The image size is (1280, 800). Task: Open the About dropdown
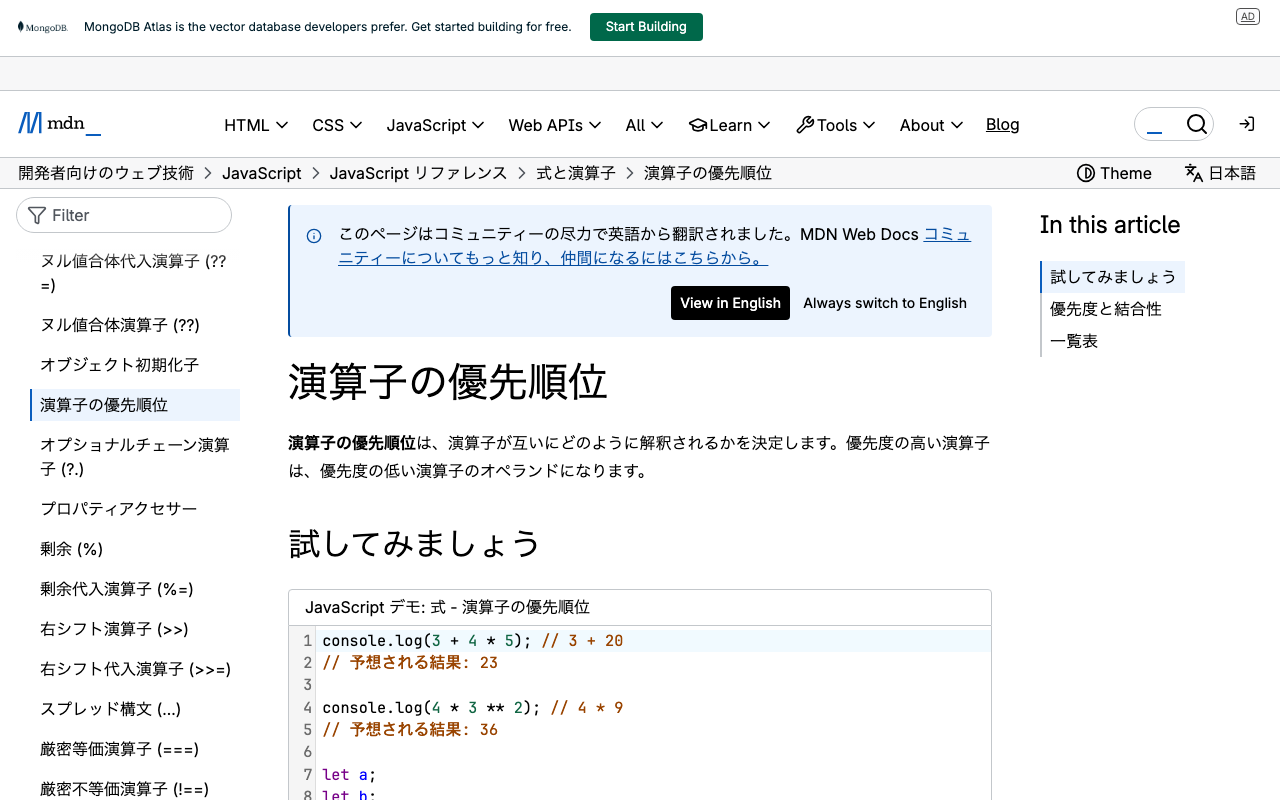[930, 124]
